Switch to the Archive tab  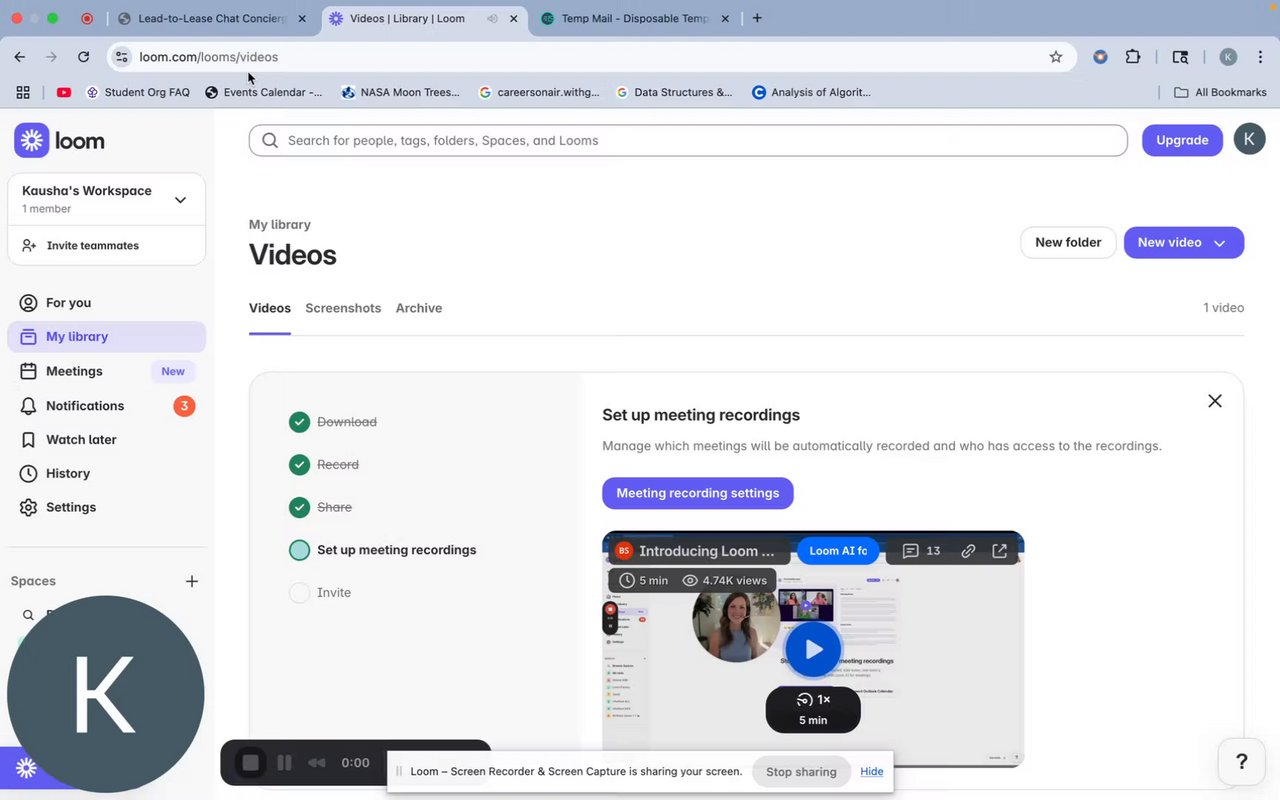[419, 308]
